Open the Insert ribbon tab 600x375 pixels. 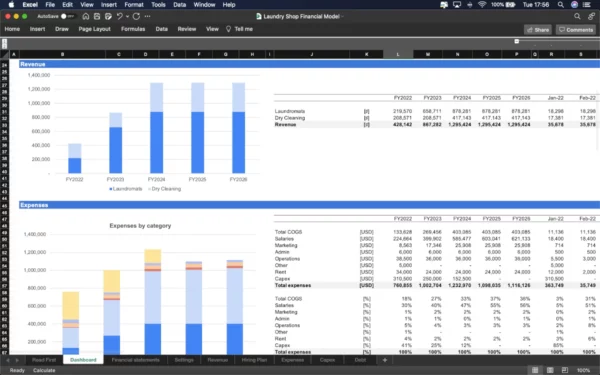38,29
